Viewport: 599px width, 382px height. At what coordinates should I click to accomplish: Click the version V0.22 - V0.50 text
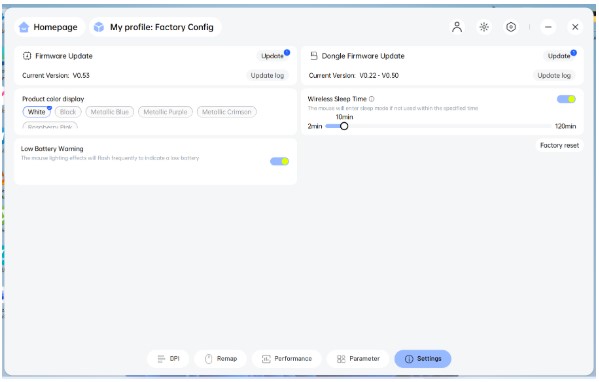(379, 76)
